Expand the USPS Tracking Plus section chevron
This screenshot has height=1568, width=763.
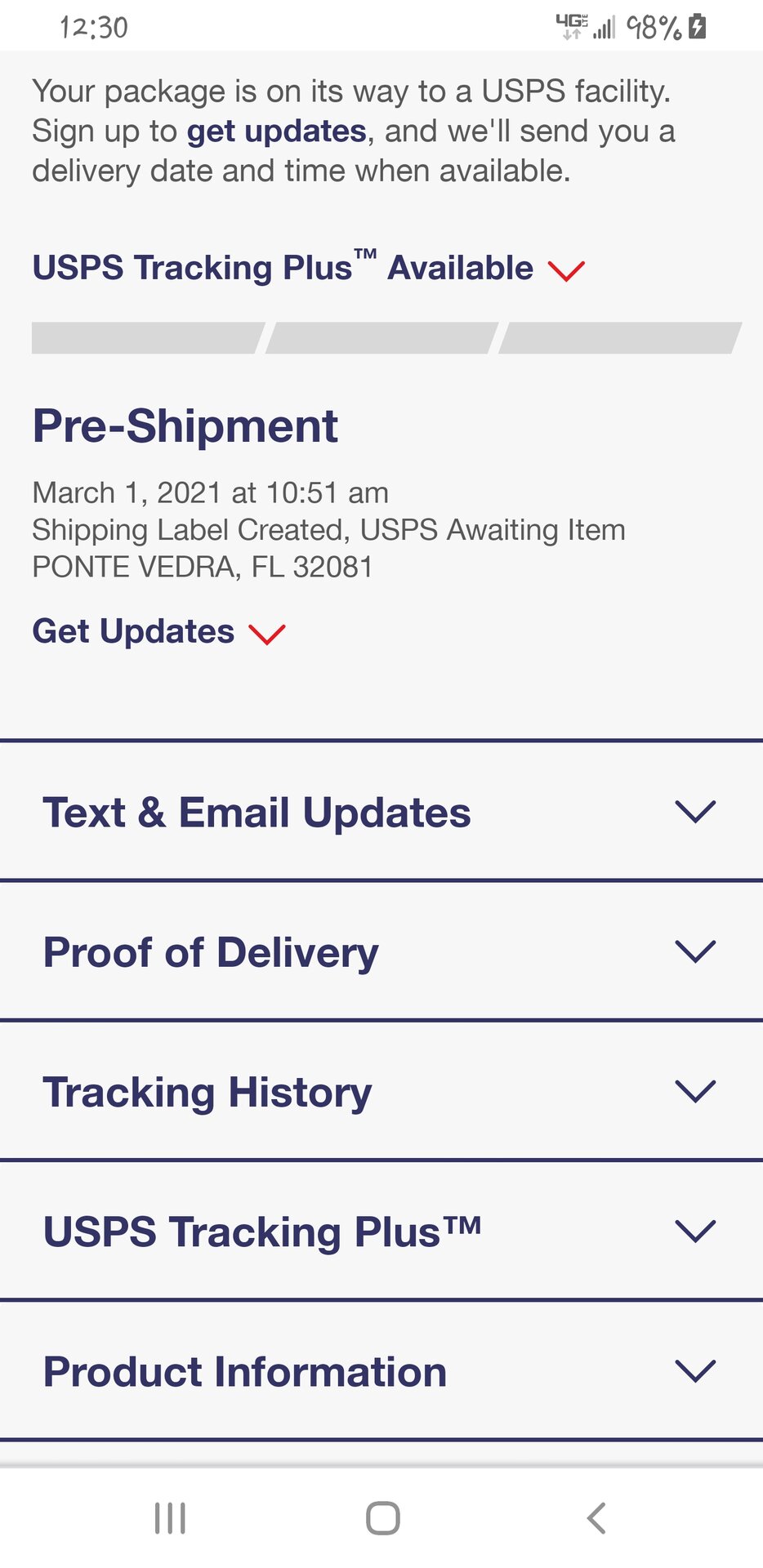click(x=695, y=1231)
